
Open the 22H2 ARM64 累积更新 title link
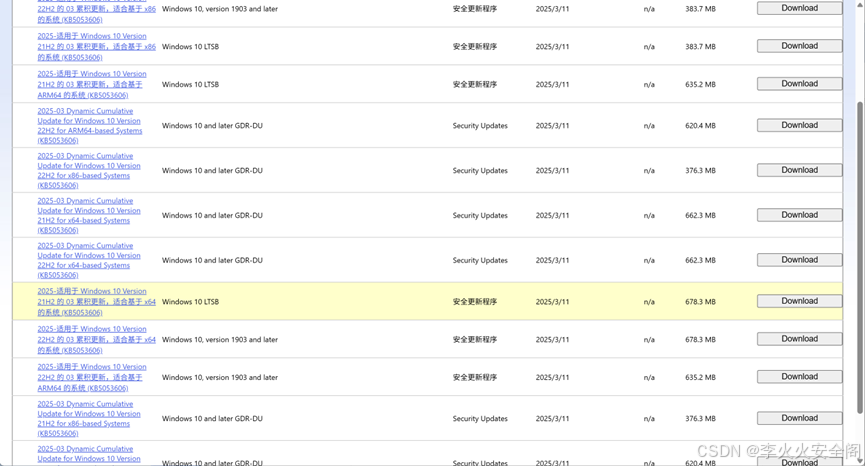pyautogui.click(x=92, y=377)
